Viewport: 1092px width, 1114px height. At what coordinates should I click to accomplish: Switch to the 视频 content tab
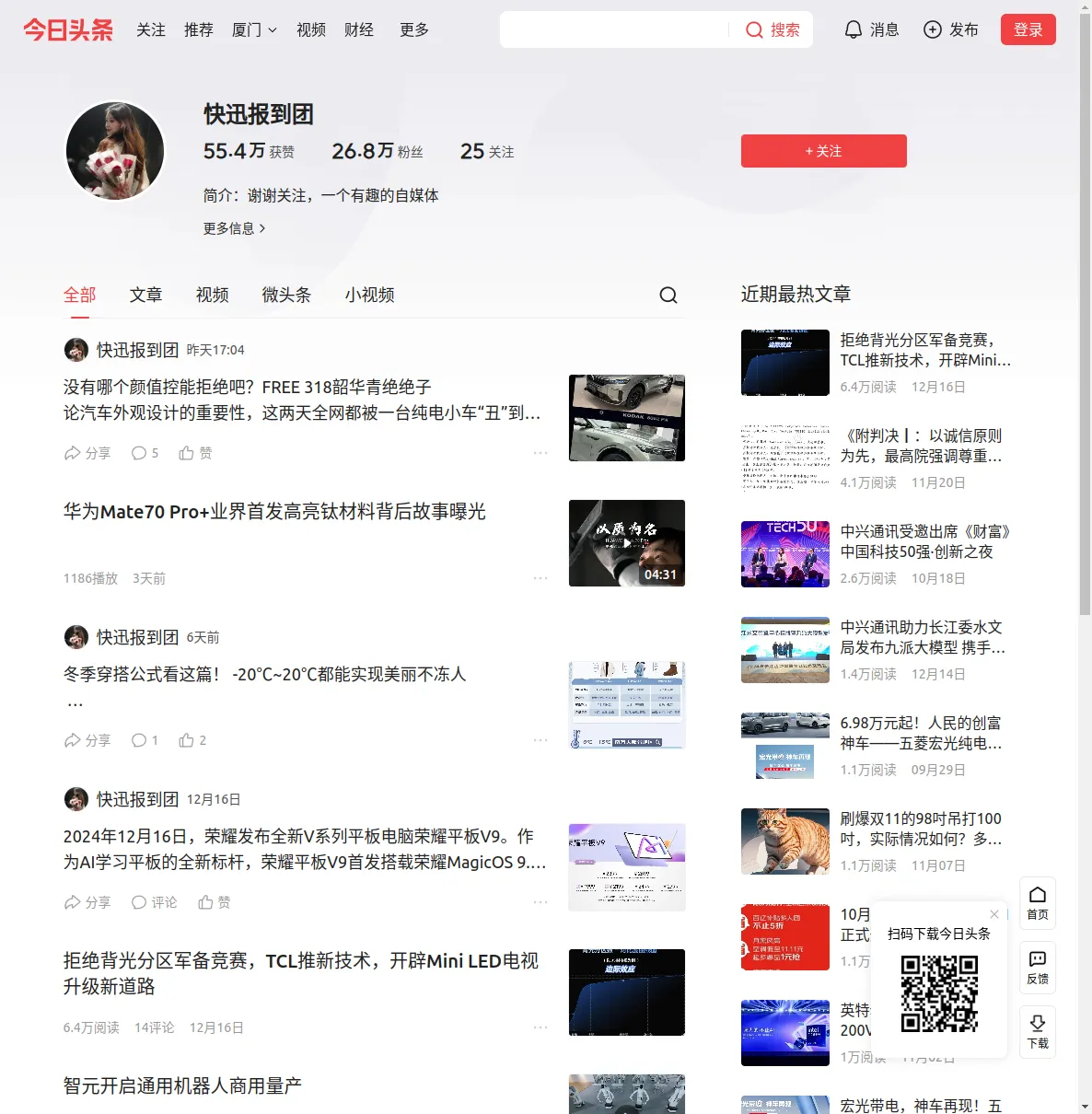pos(213,295)
